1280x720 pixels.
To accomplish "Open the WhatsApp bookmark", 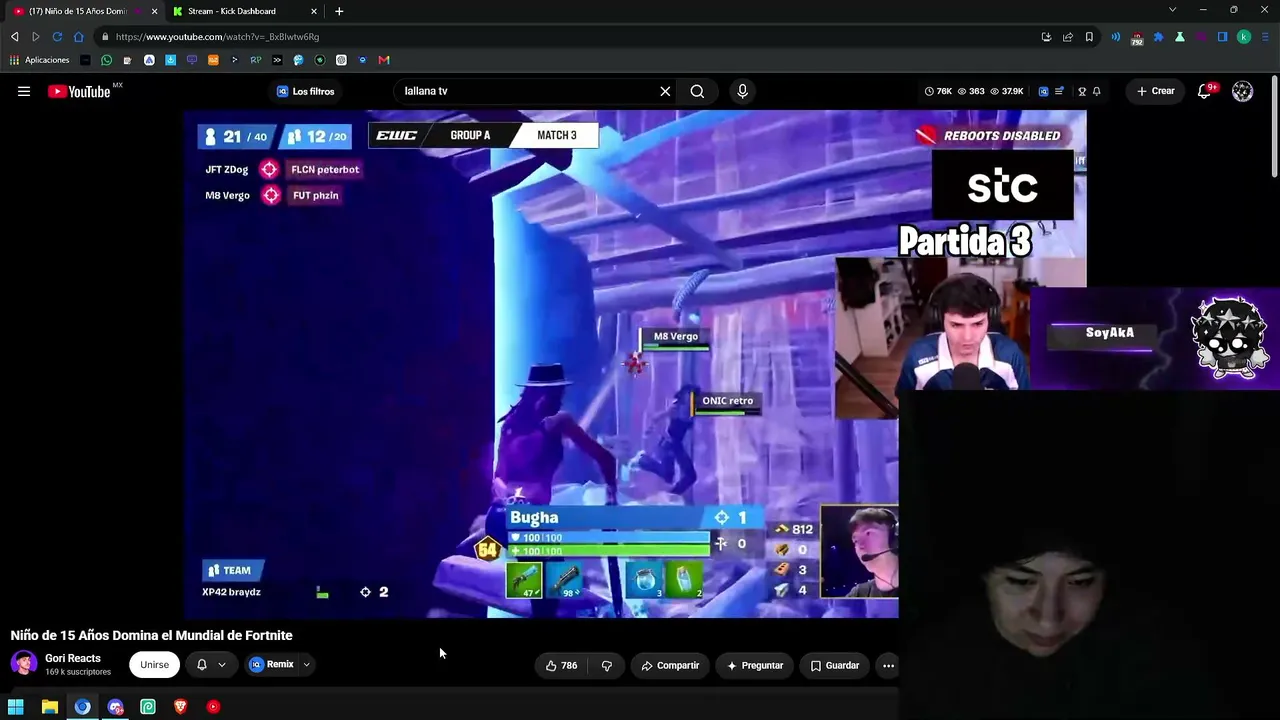I will [106, 60].
